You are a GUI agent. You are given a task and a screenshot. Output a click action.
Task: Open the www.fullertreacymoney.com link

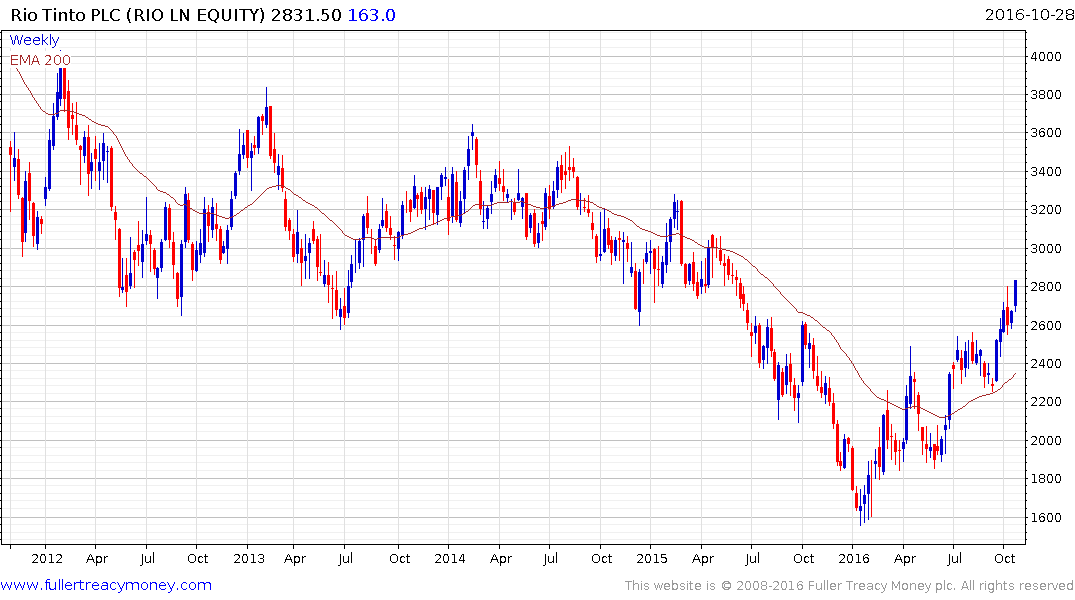click(x=106, y=585)
